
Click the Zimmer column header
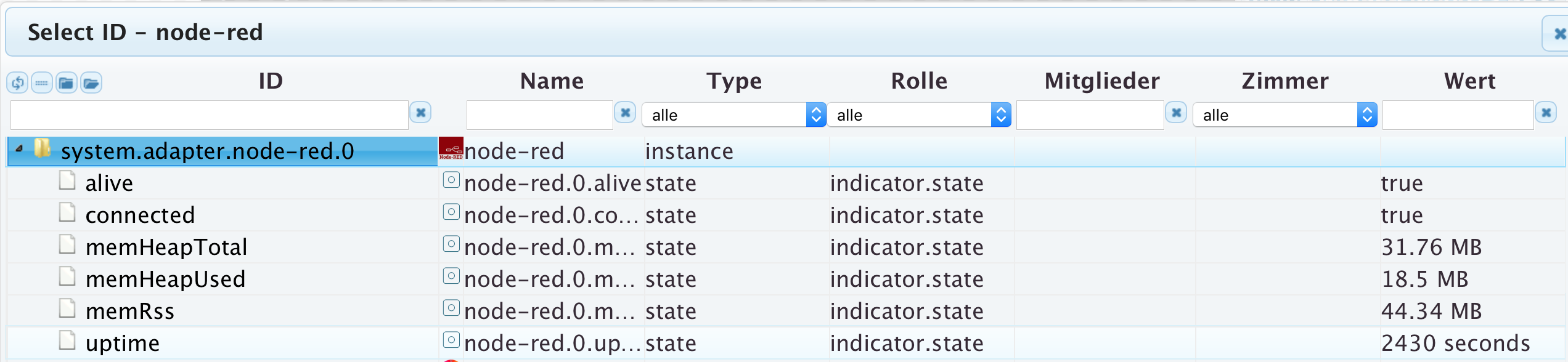point(1285,81)
